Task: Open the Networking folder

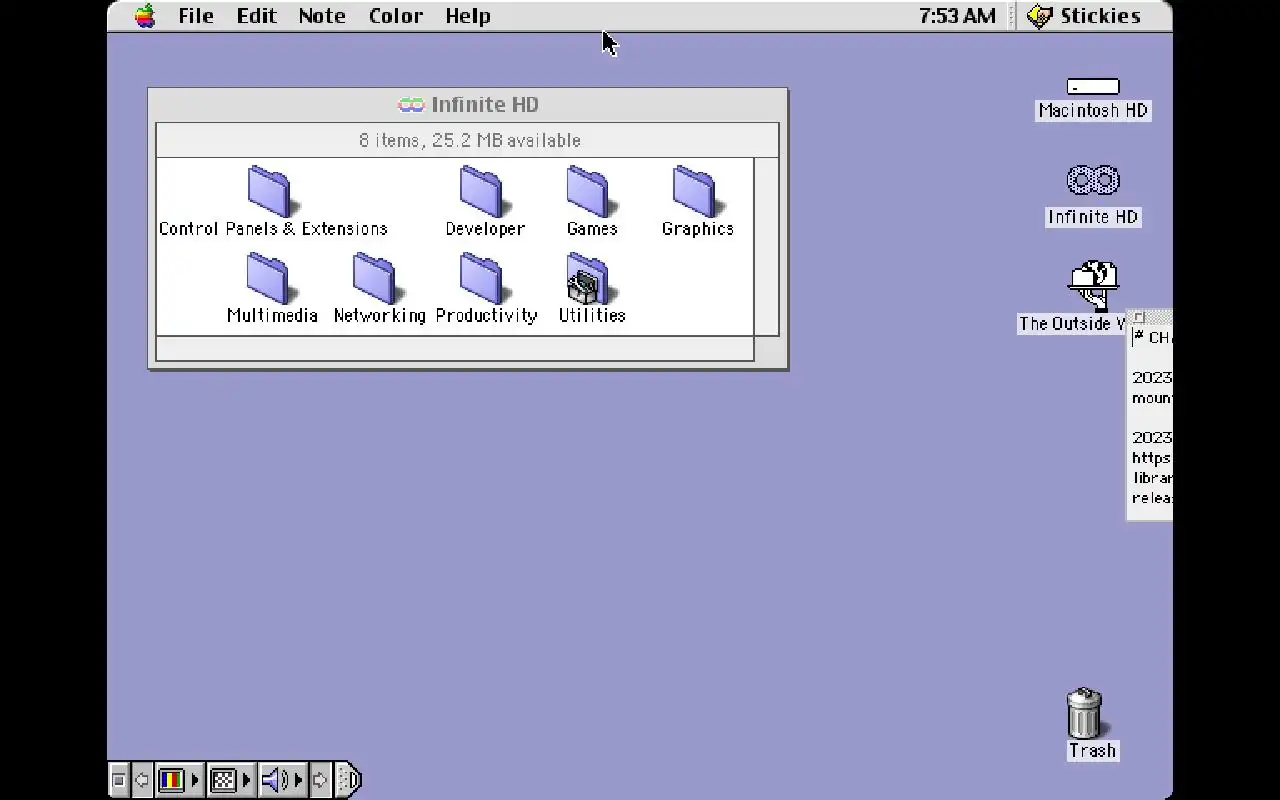Action: click(377, 278)
